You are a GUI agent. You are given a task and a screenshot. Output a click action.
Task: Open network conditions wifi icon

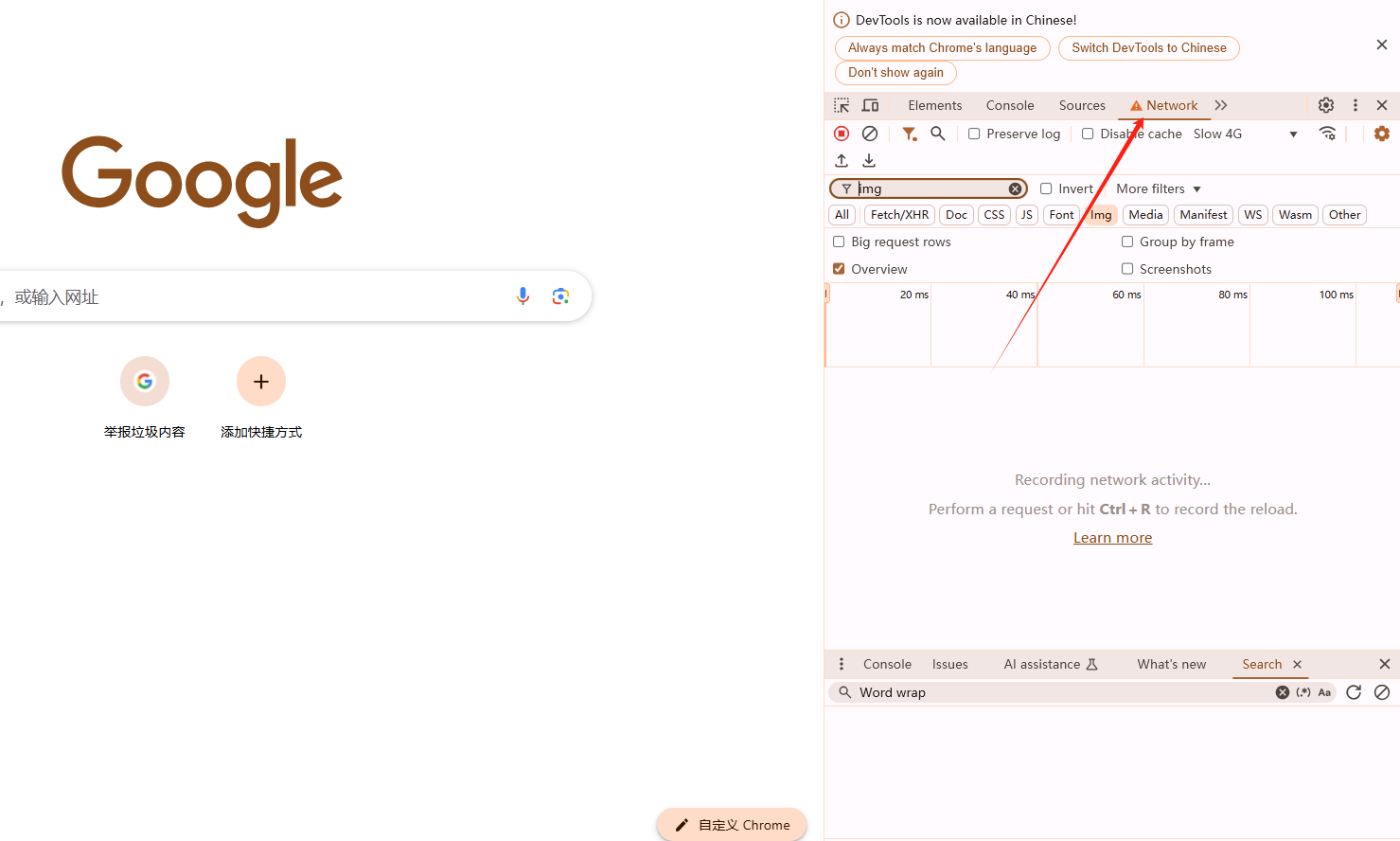click(x=1328, y=134)
